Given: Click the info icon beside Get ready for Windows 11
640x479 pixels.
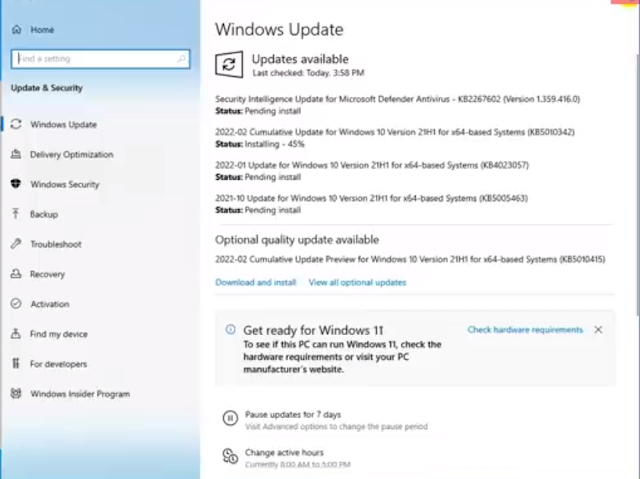Looking at the screenshot, I should click(x=231, y=329).
